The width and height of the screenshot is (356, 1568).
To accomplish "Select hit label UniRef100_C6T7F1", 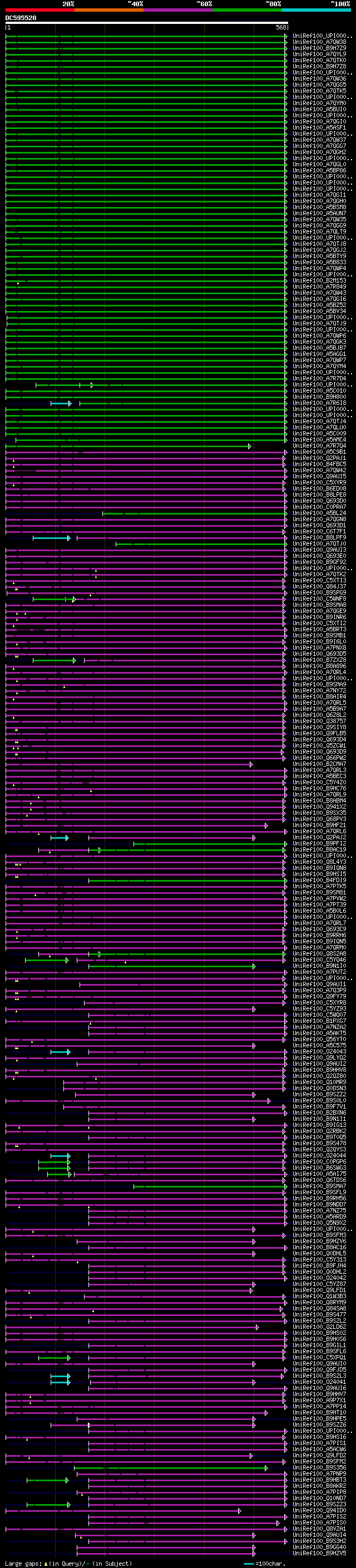I will (x=319, y=531).
